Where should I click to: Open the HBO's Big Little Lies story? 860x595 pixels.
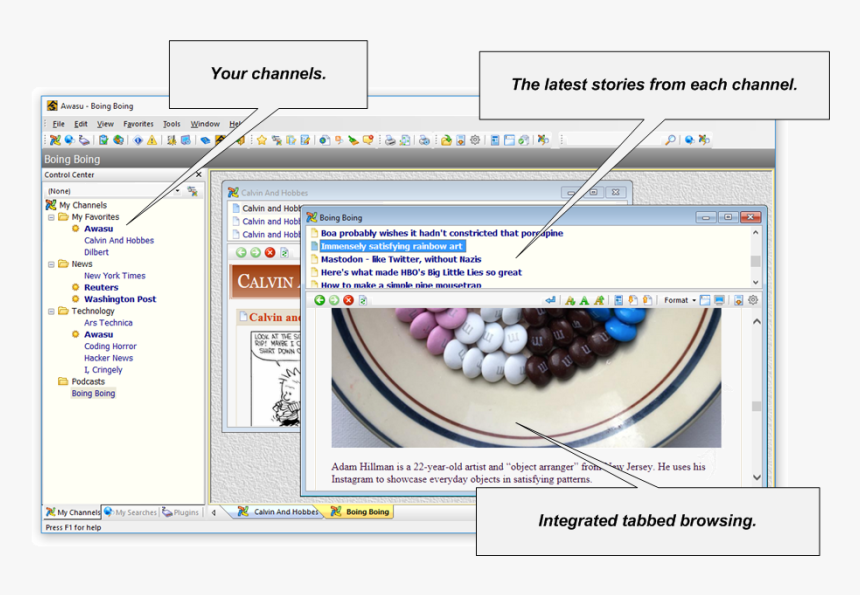421,273
